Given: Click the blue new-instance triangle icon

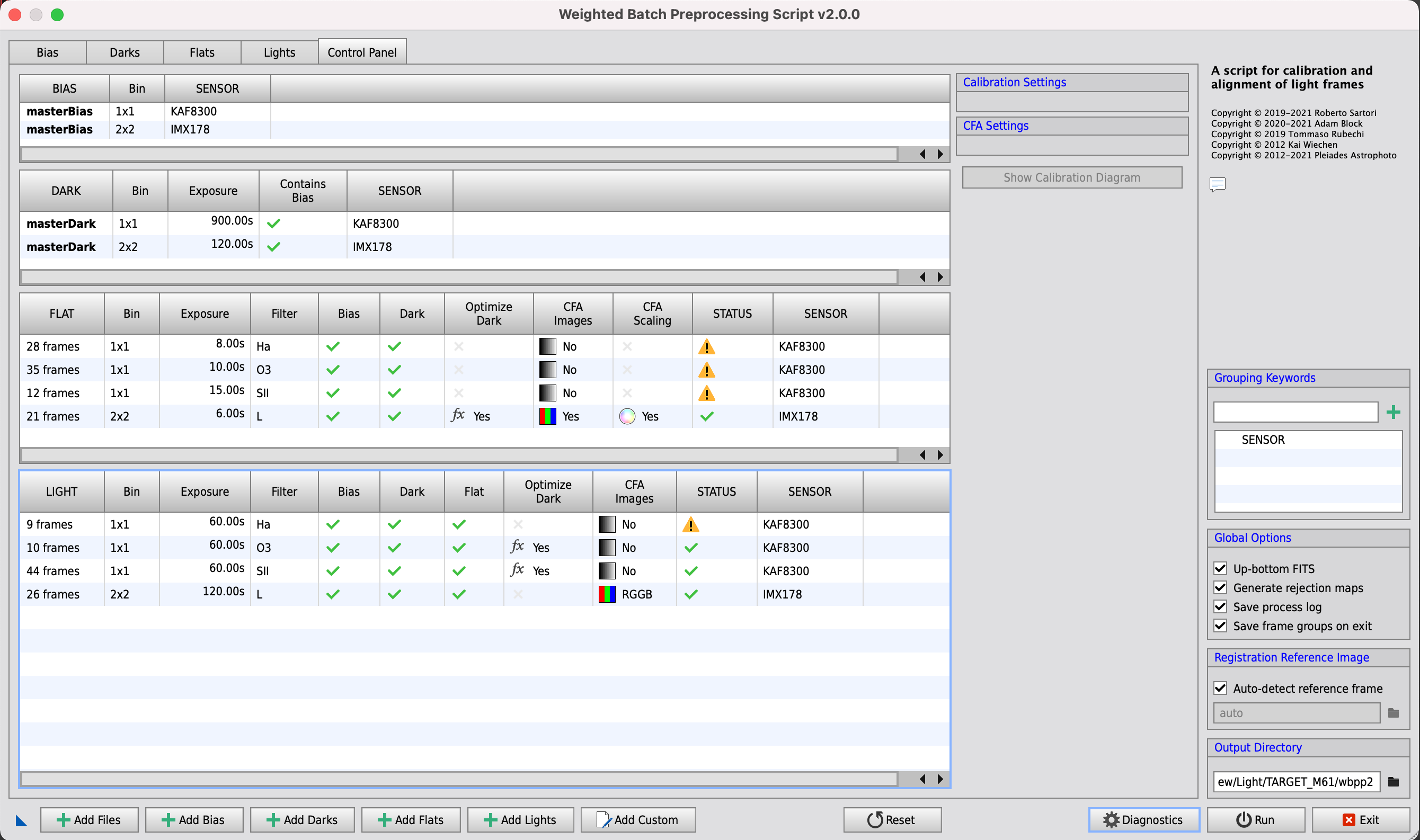Looking at the screenshot, I should click(x=22, y=820).
